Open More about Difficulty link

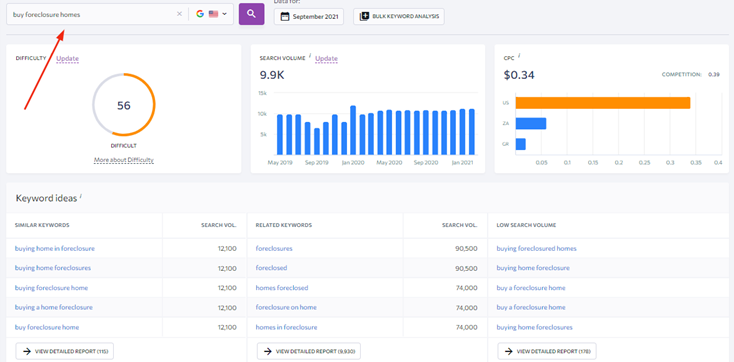click(x=124, y=160)
